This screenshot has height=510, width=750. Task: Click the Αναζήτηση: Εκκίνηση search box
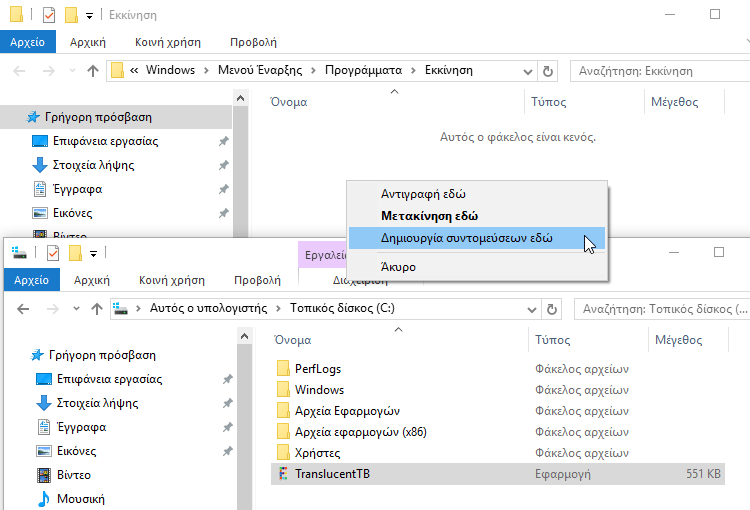click(655, 71)
